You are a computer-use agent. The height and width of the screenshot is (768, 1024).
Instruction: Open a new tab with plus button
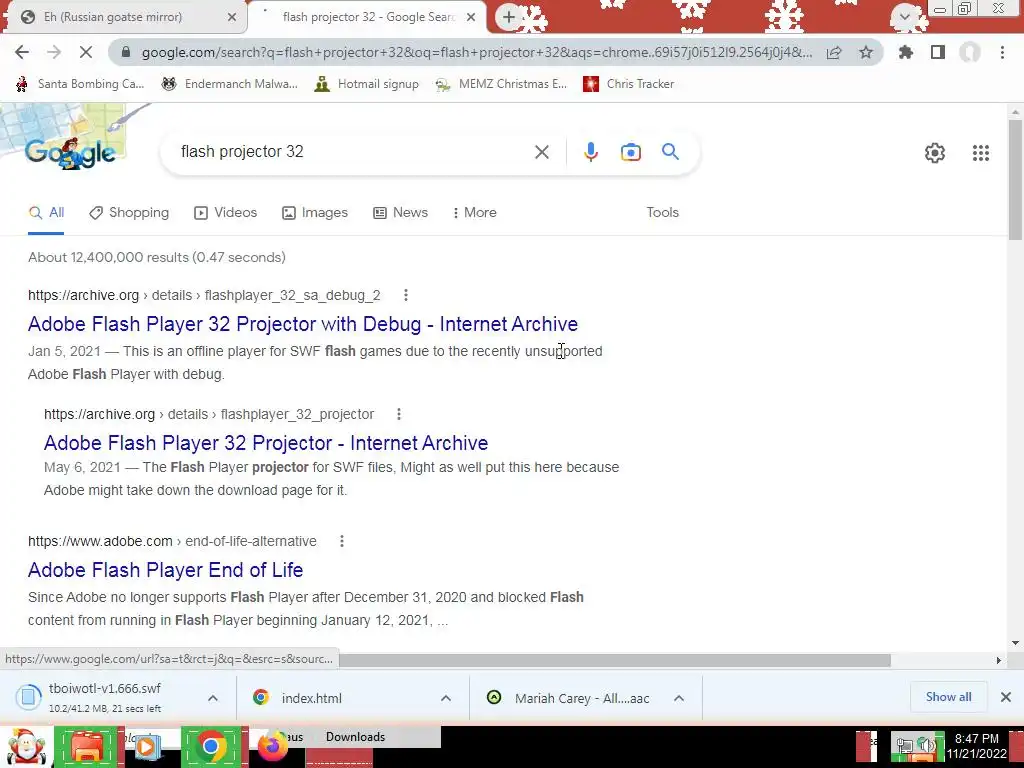pos(509,18)
